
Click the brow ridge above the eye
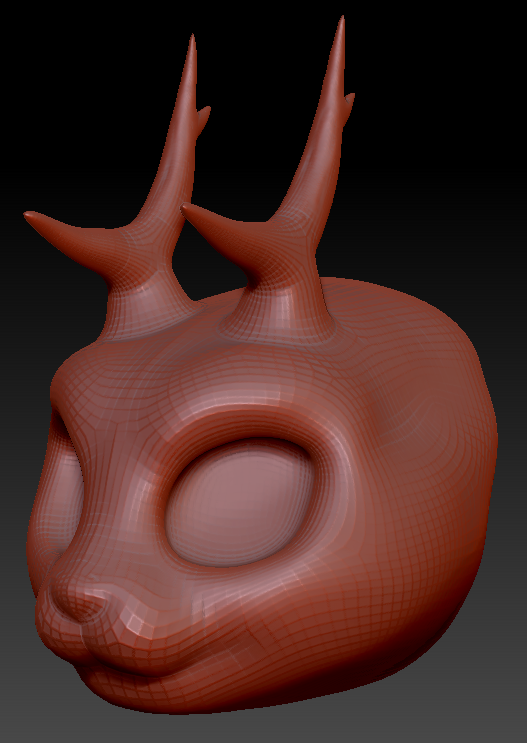(x=237, y=403)
